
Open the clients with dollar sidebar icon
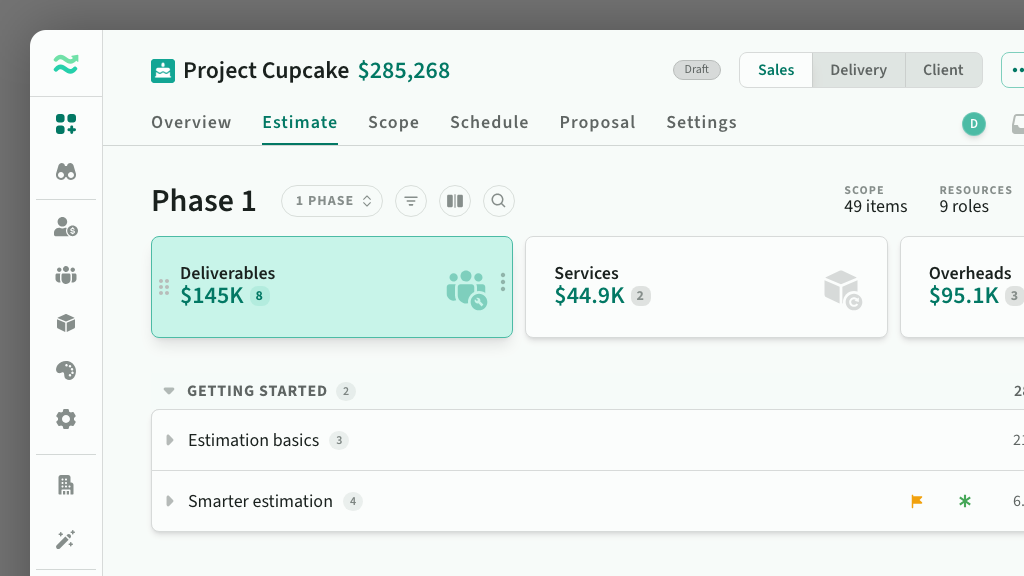pos(66,227)
